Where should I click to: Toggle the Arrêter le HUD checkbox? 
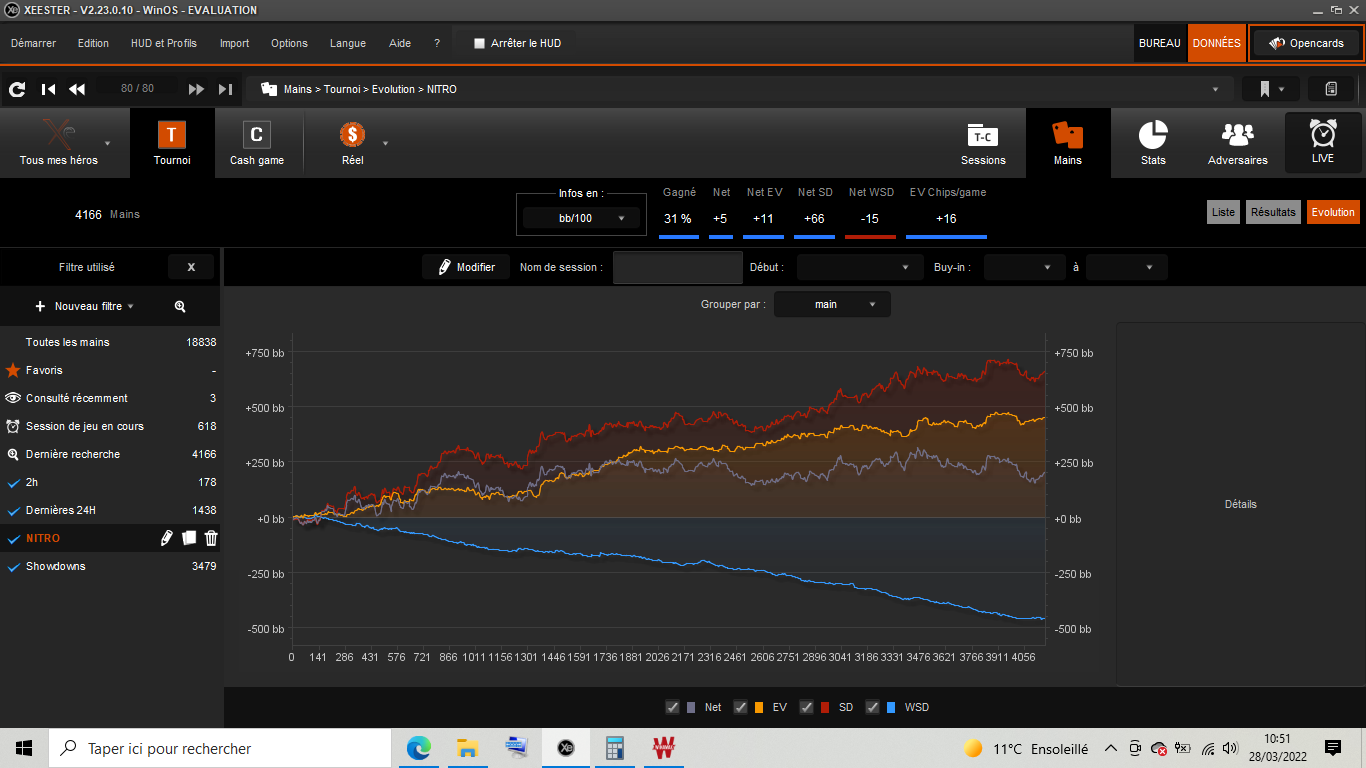479,43
